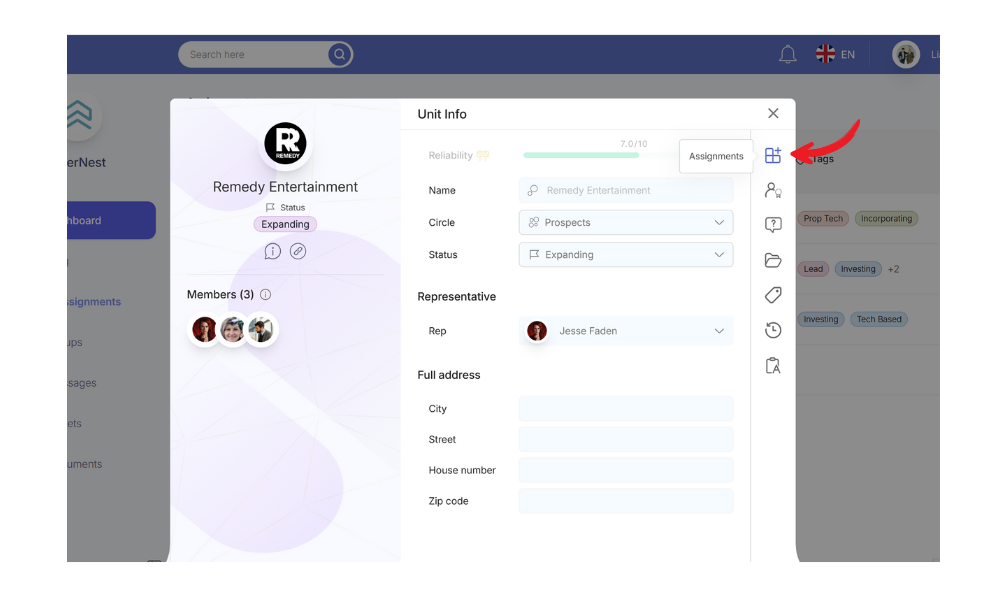Click the Remedy Entertainment title text
This screenshot has height=600, width=1000.
click(285, 187)
